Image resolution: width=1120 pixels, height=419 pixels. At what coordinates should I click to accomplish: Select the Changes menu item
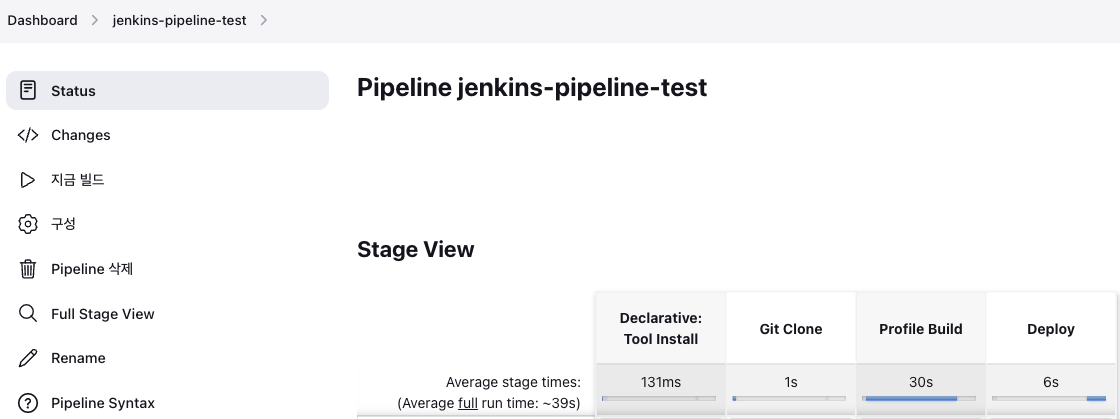(81, 135)
